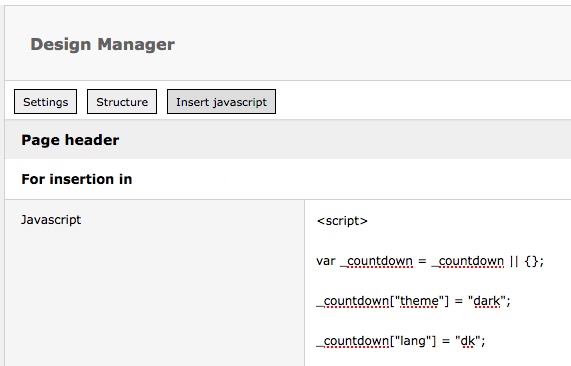571x366 pixels.
Task: Click the "dark" value in the code
Action: click(x=487, y=301)
